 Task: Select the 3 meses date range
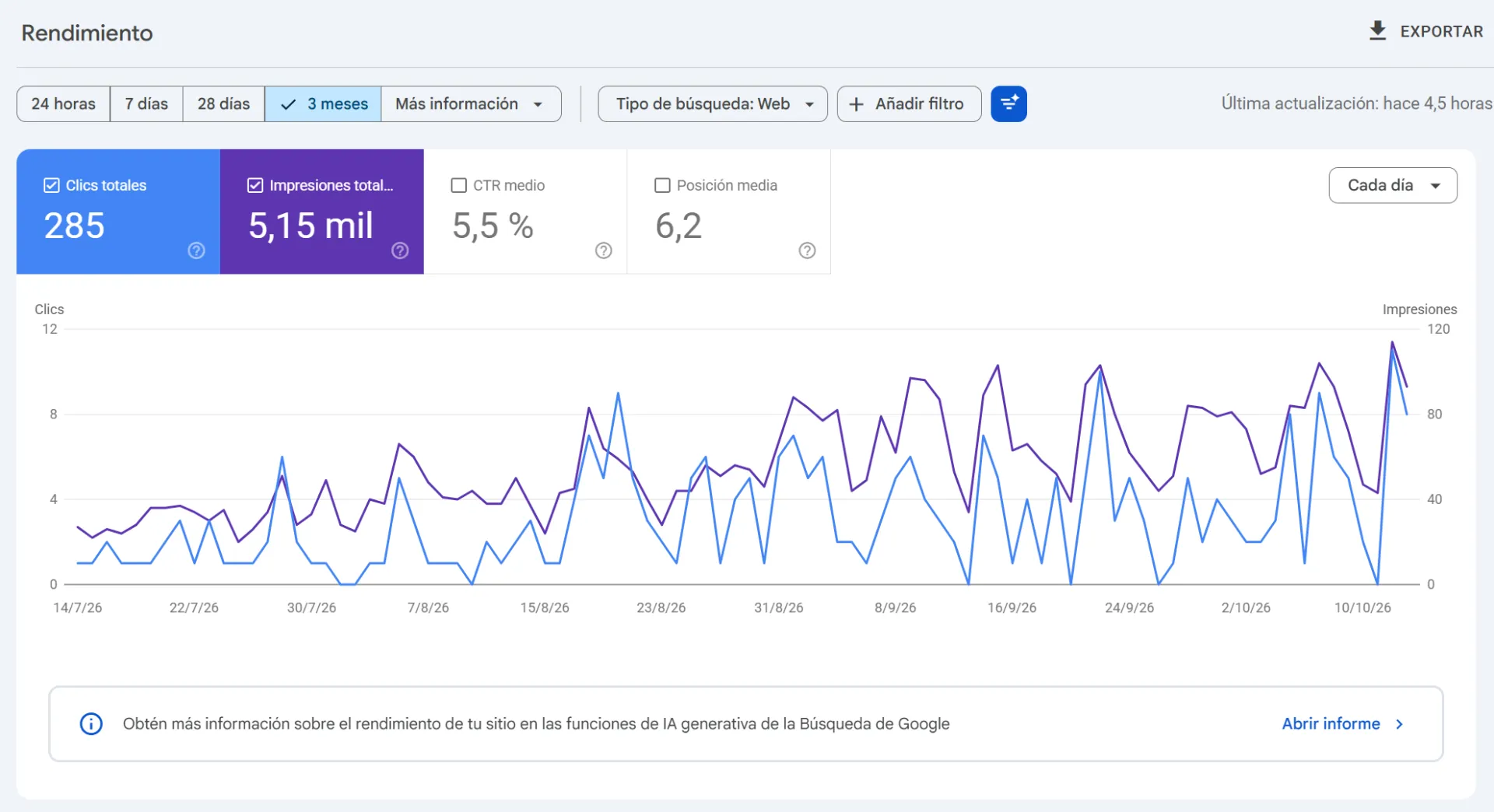323,104
